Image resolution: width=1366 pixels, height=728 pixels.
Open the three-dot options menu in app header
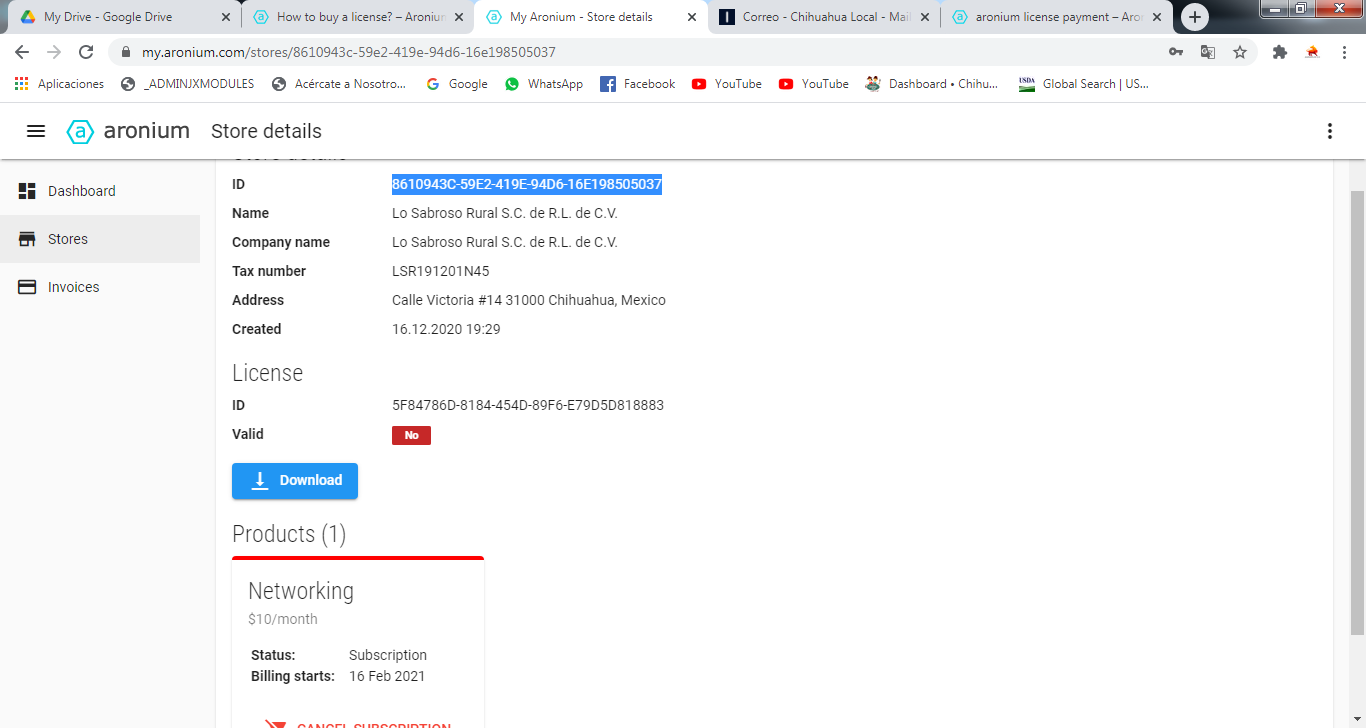point(1329,131)
